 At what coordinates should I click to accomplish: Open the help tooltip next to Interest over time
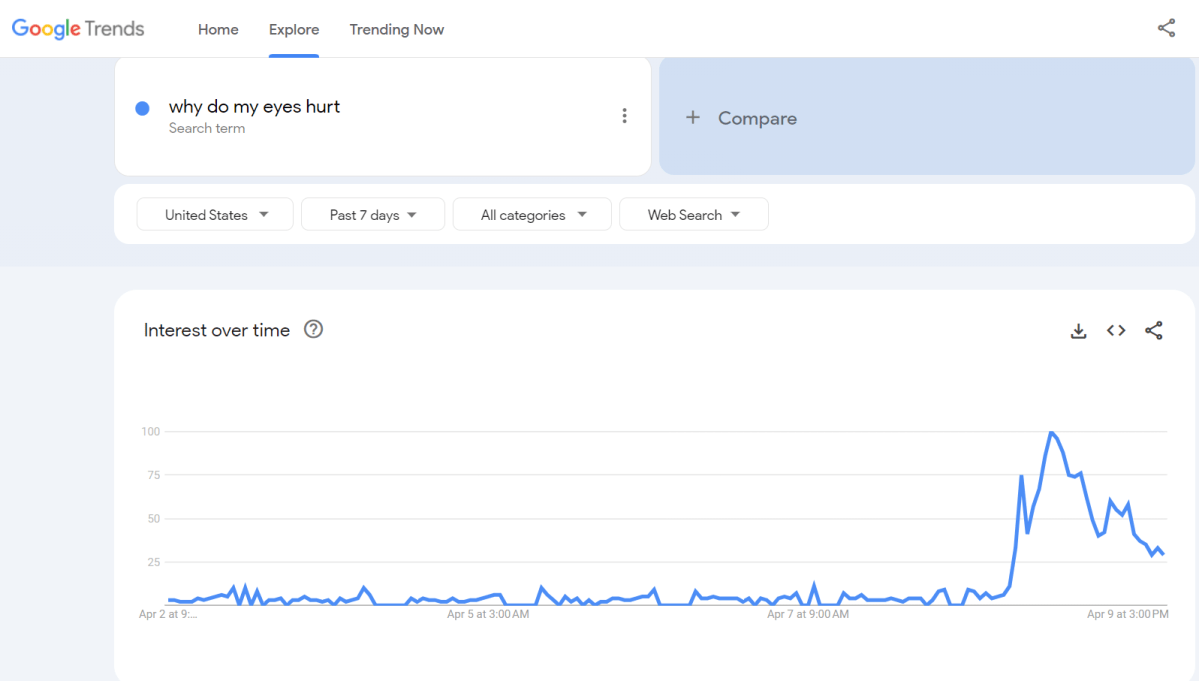(x=313, y=329)
